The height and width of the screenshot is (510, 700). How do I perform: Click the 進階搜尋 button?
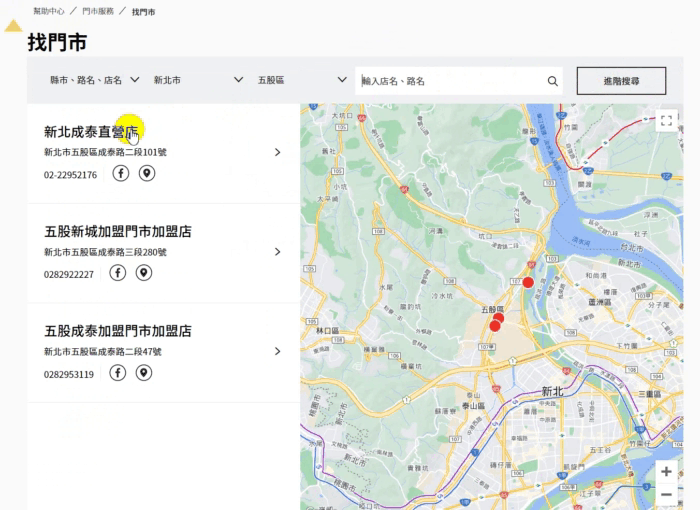(621, 81)
